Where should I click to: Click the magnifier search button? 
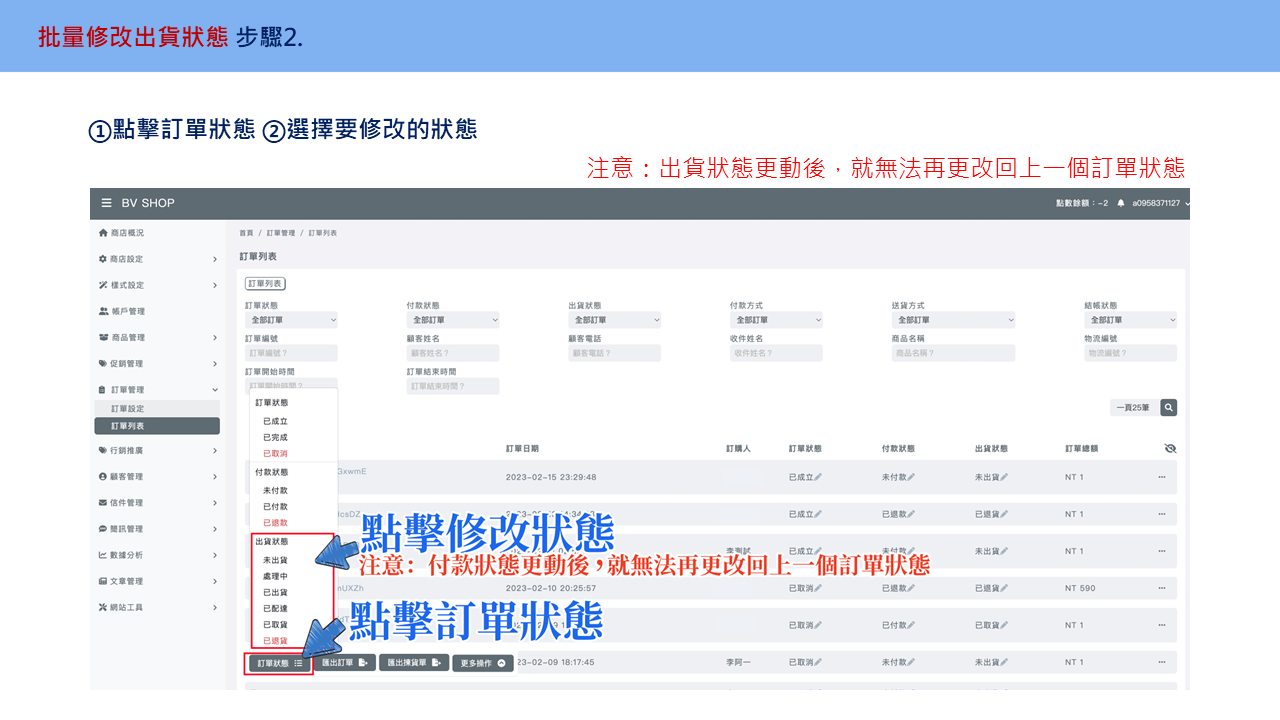pos(1168,407)
